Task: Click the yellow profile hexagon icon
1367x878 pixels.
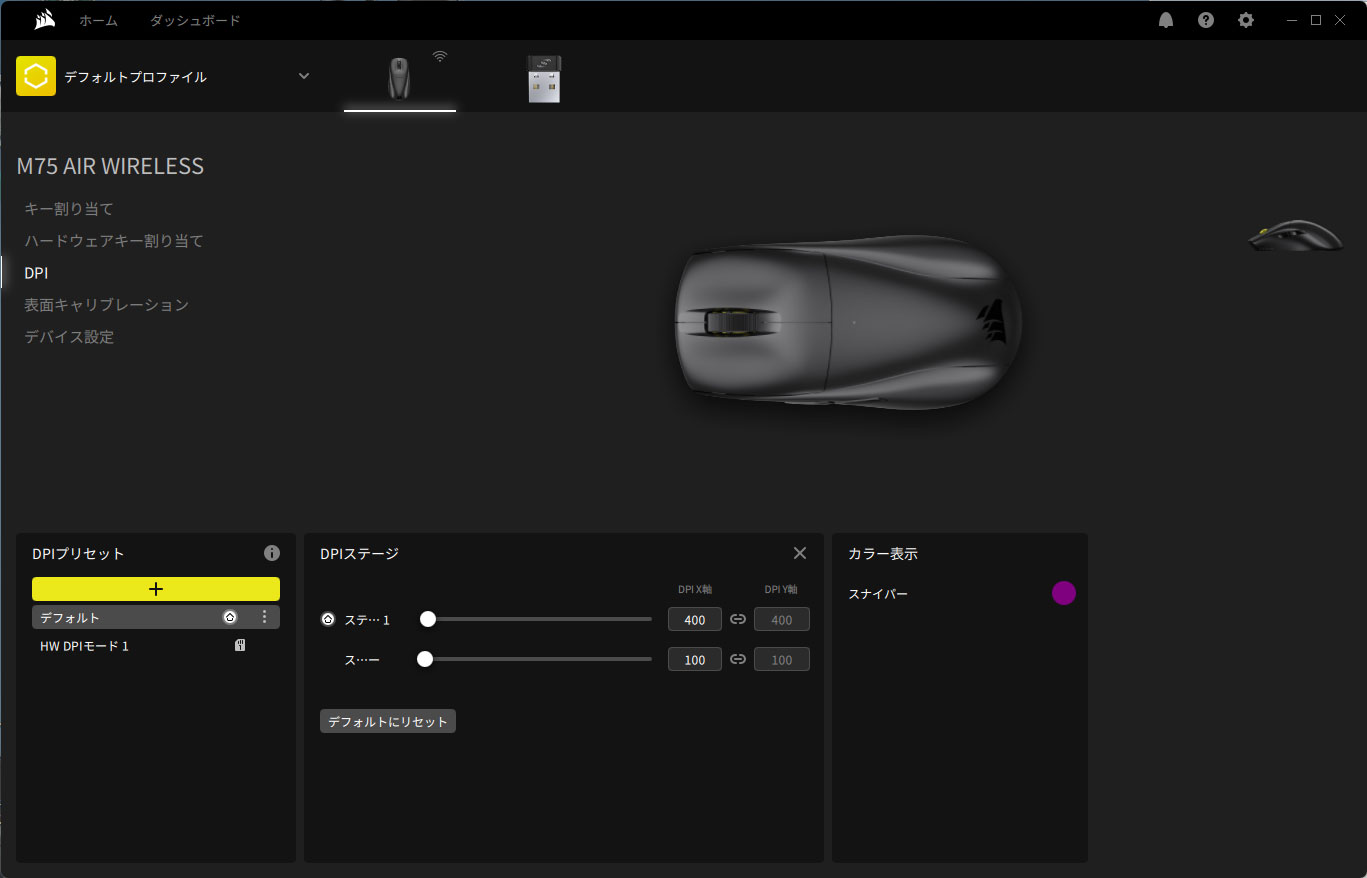Action: [x=36, y=76]
